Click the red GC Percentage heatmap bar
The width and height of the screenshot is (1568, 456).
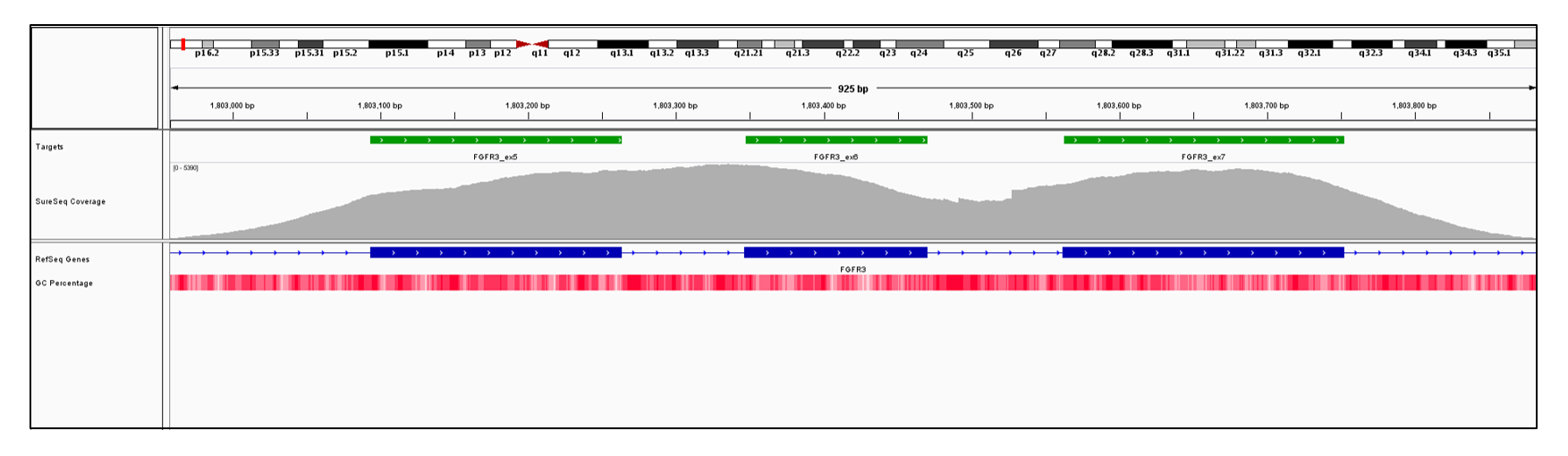852,283
